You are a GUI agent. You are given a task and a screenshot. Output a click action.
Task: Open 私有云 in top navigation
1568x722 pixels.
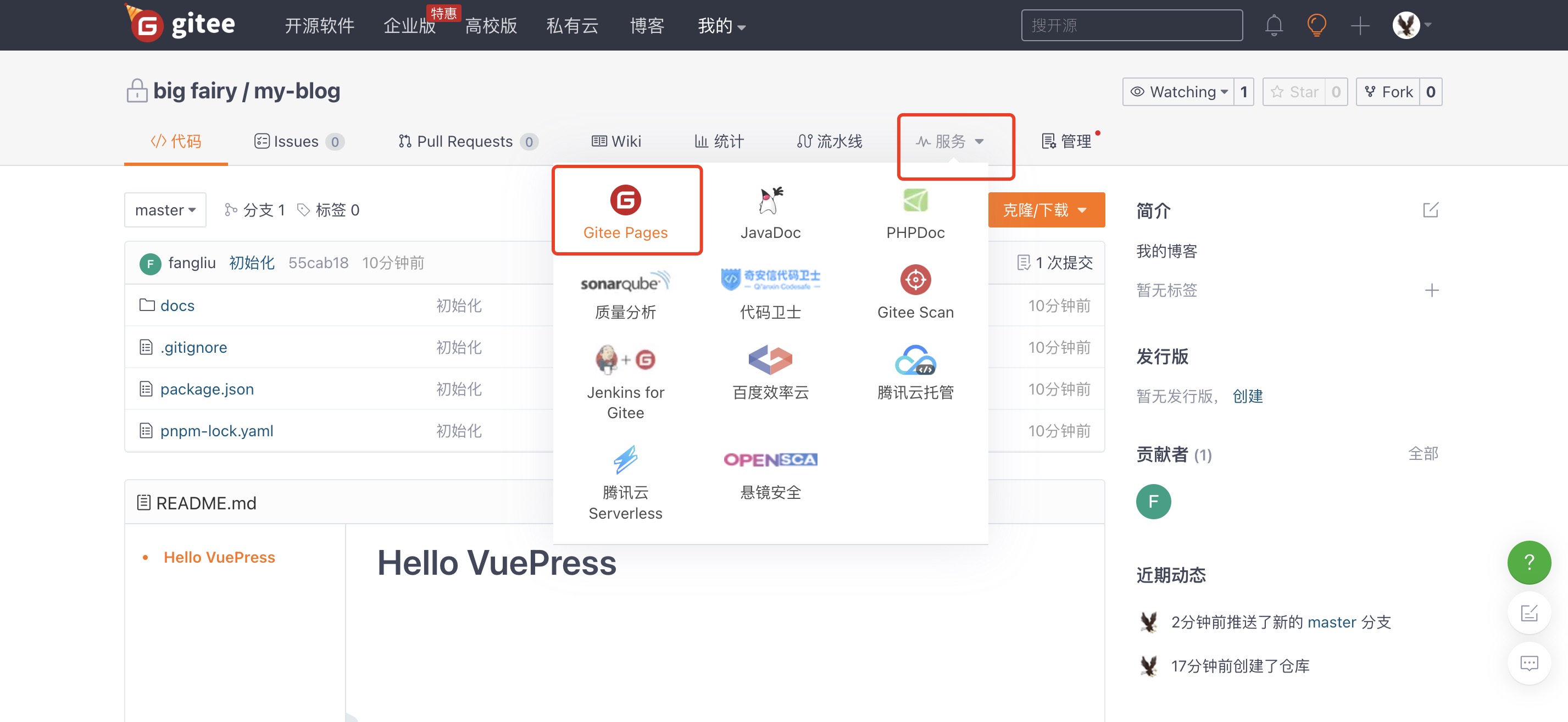572,26
